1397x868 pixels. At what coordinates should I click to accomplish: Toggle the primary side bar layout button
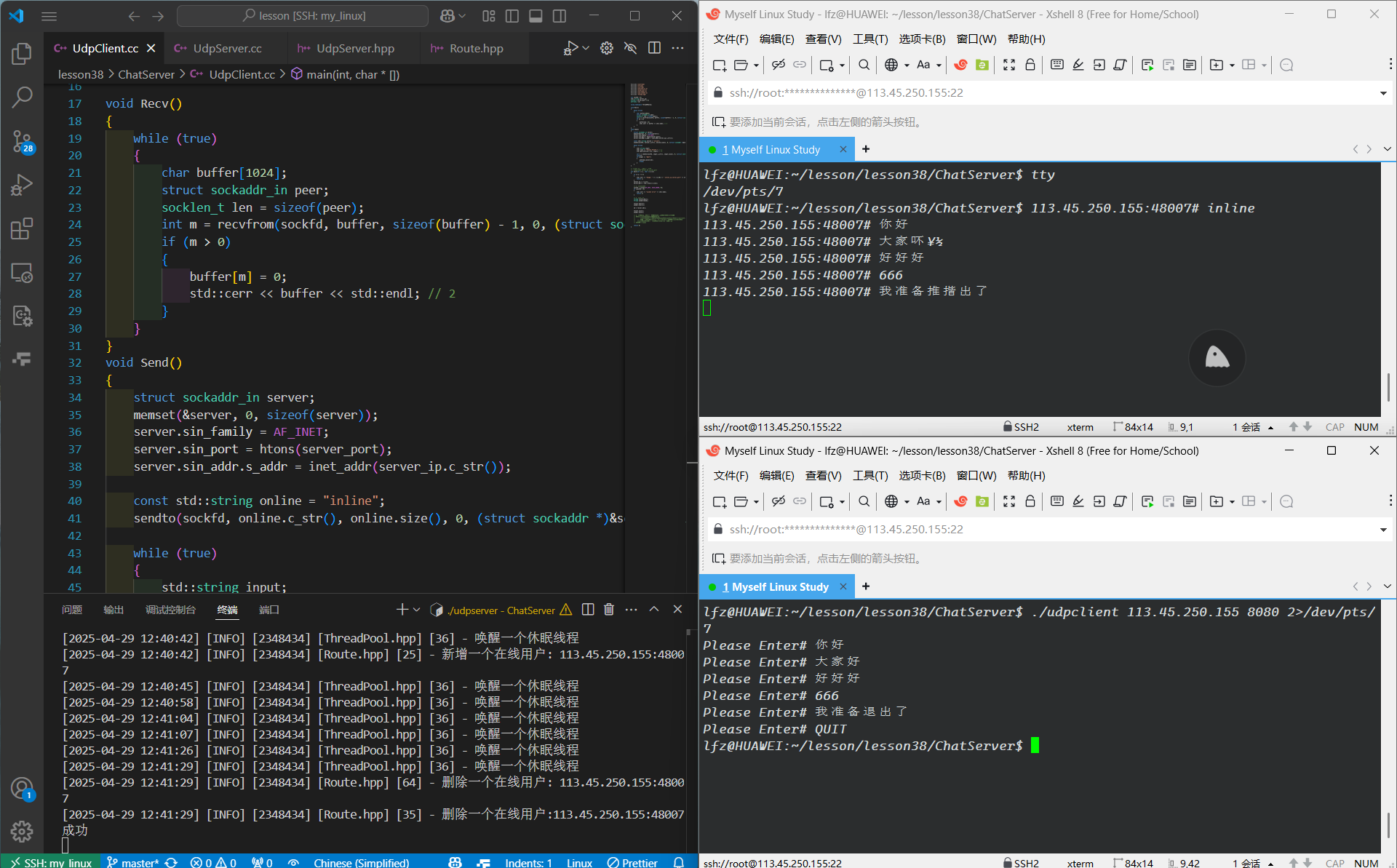click(512, 15)
